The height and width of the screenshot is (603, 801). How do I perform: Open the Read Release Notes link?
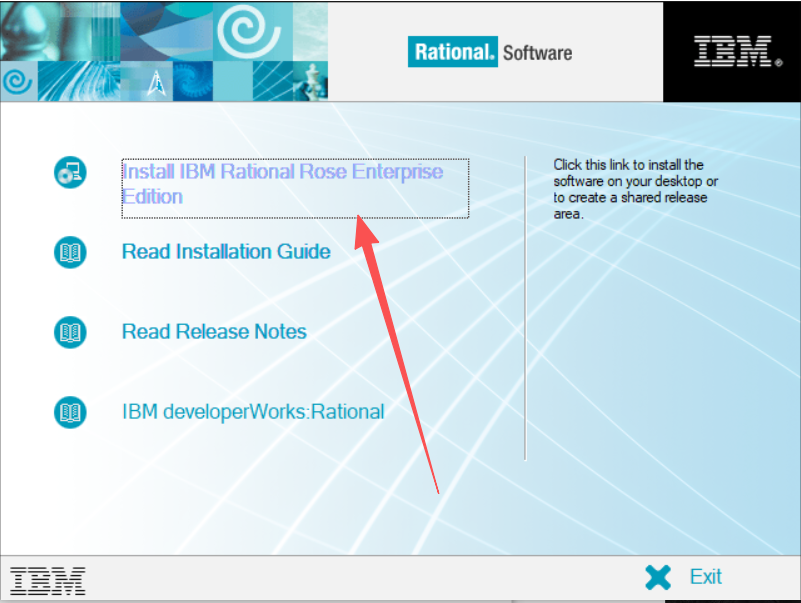tap(214, 331)
